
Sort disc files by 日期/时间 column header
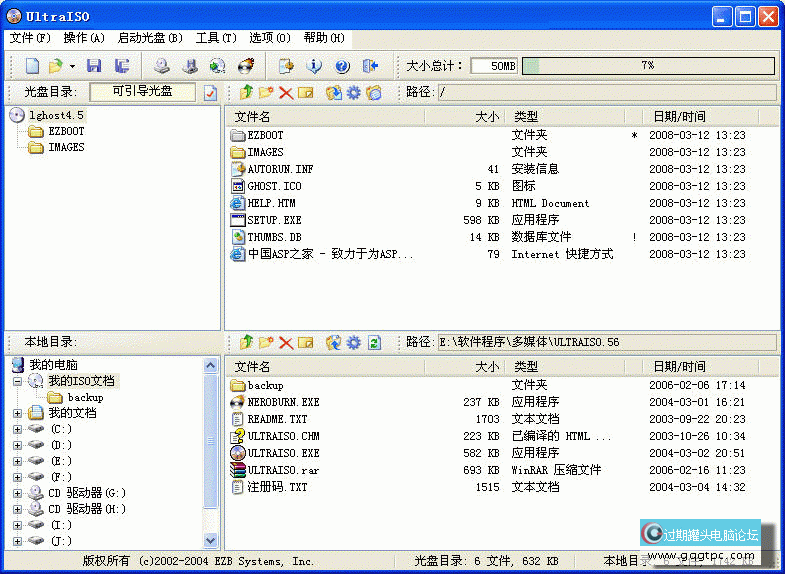click(679, 117)
